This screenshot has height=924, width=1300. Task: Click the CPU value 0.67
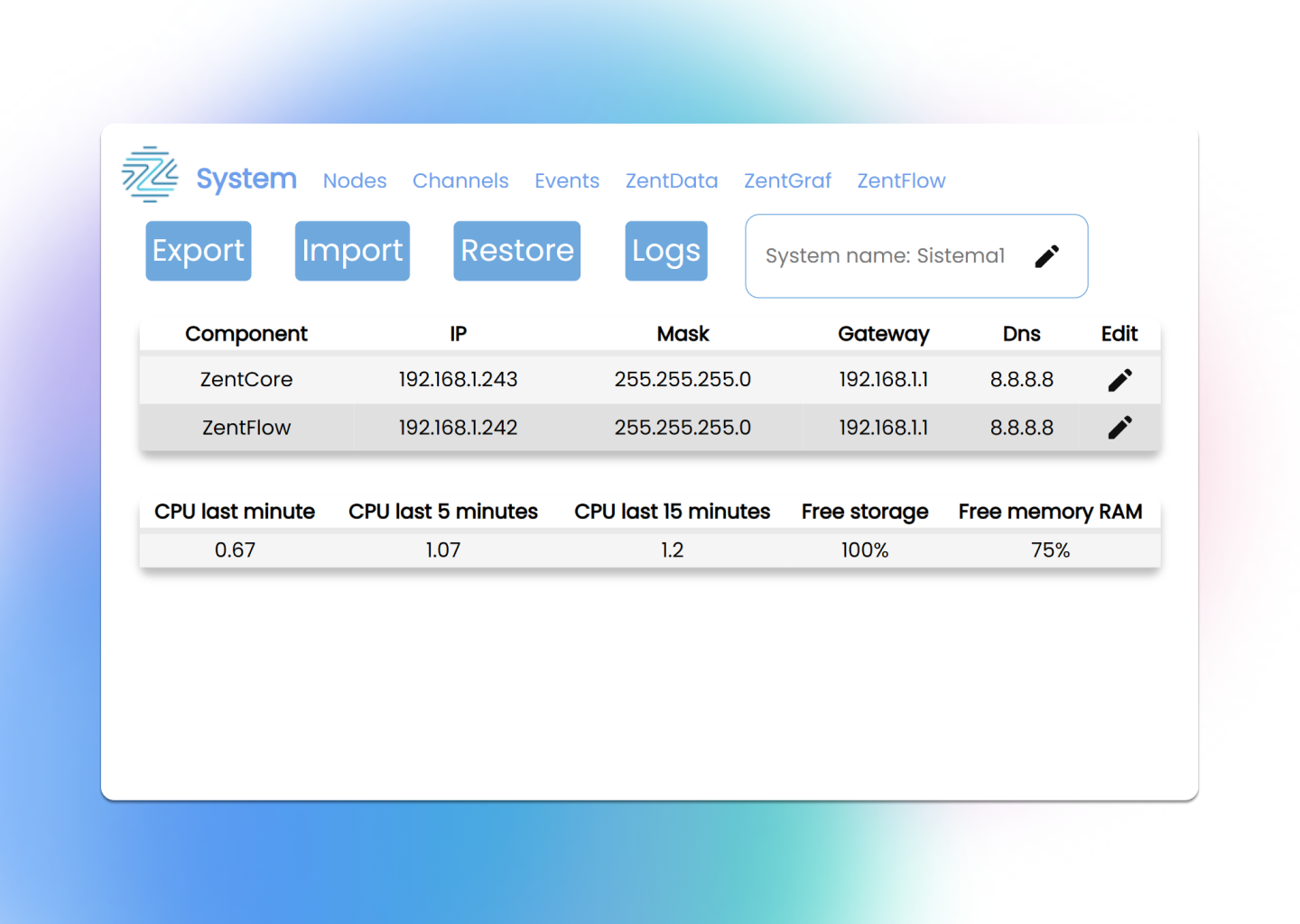[x=235, y=550]
